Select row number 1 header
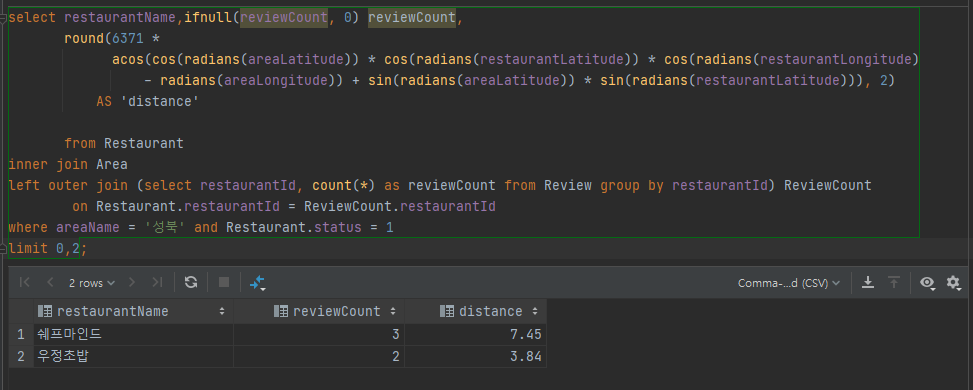Screen dimensions: 973x390 21,335
